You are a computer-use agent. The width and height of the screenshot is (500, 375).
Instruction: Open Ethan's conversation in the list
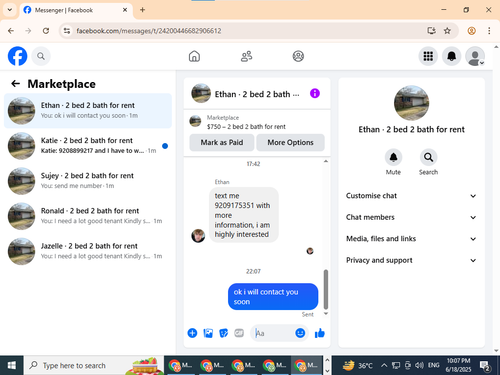pyautogui.click(x=88, y=111)
